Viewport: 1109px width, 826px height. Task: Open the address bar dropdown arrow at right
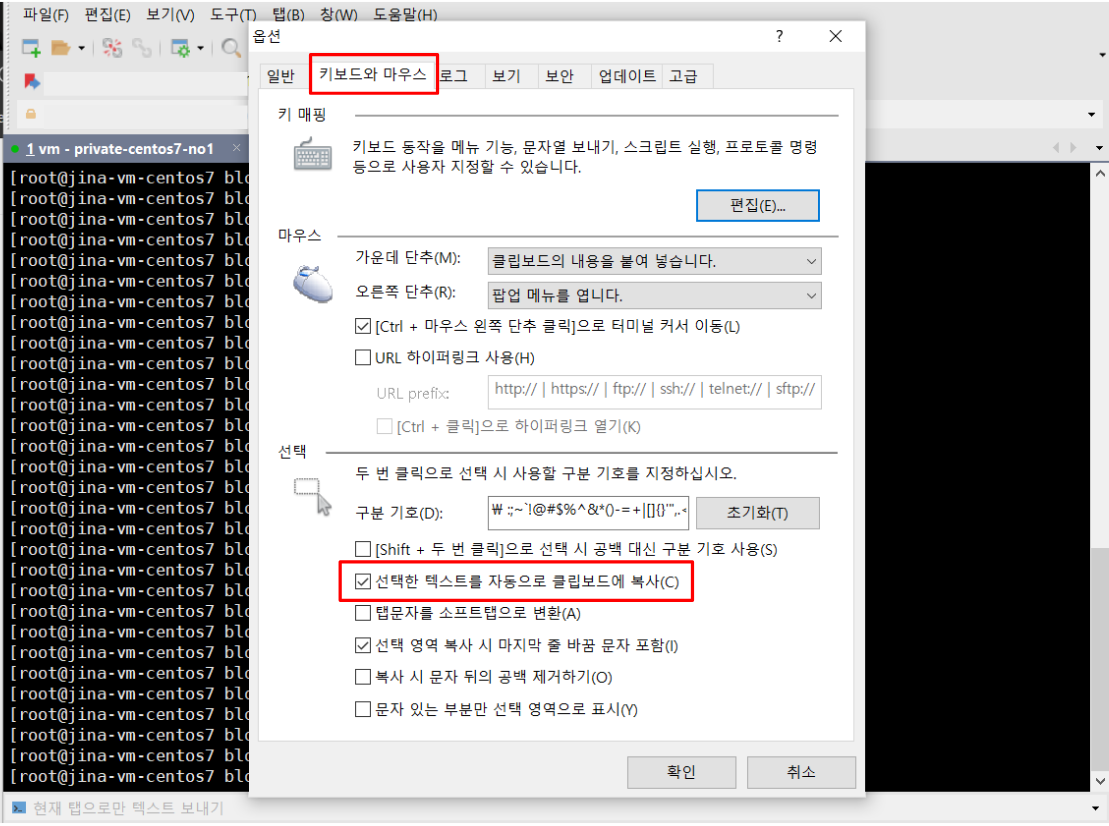(1092, 115)
